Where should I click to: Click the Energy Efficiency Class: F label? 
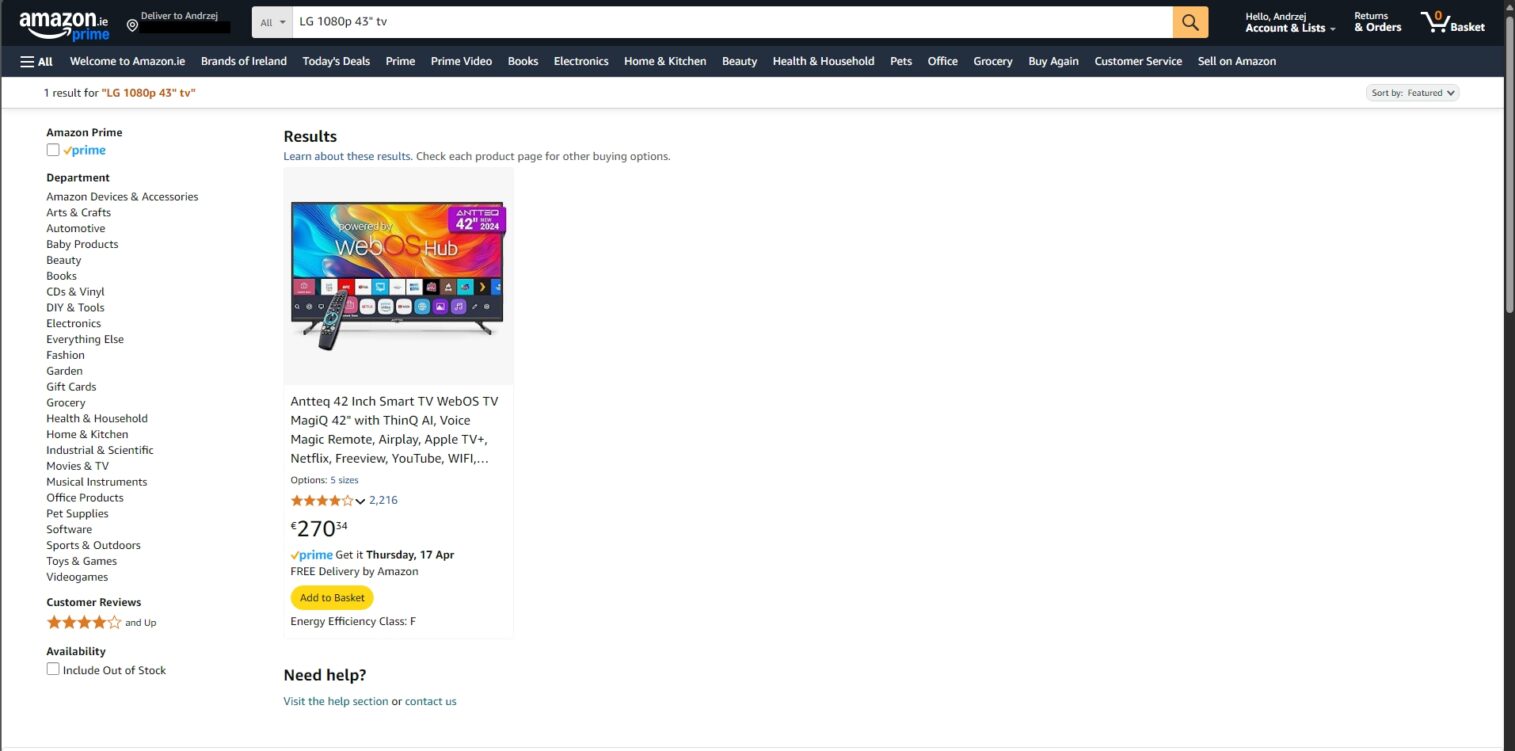click(x=353, y=622)
